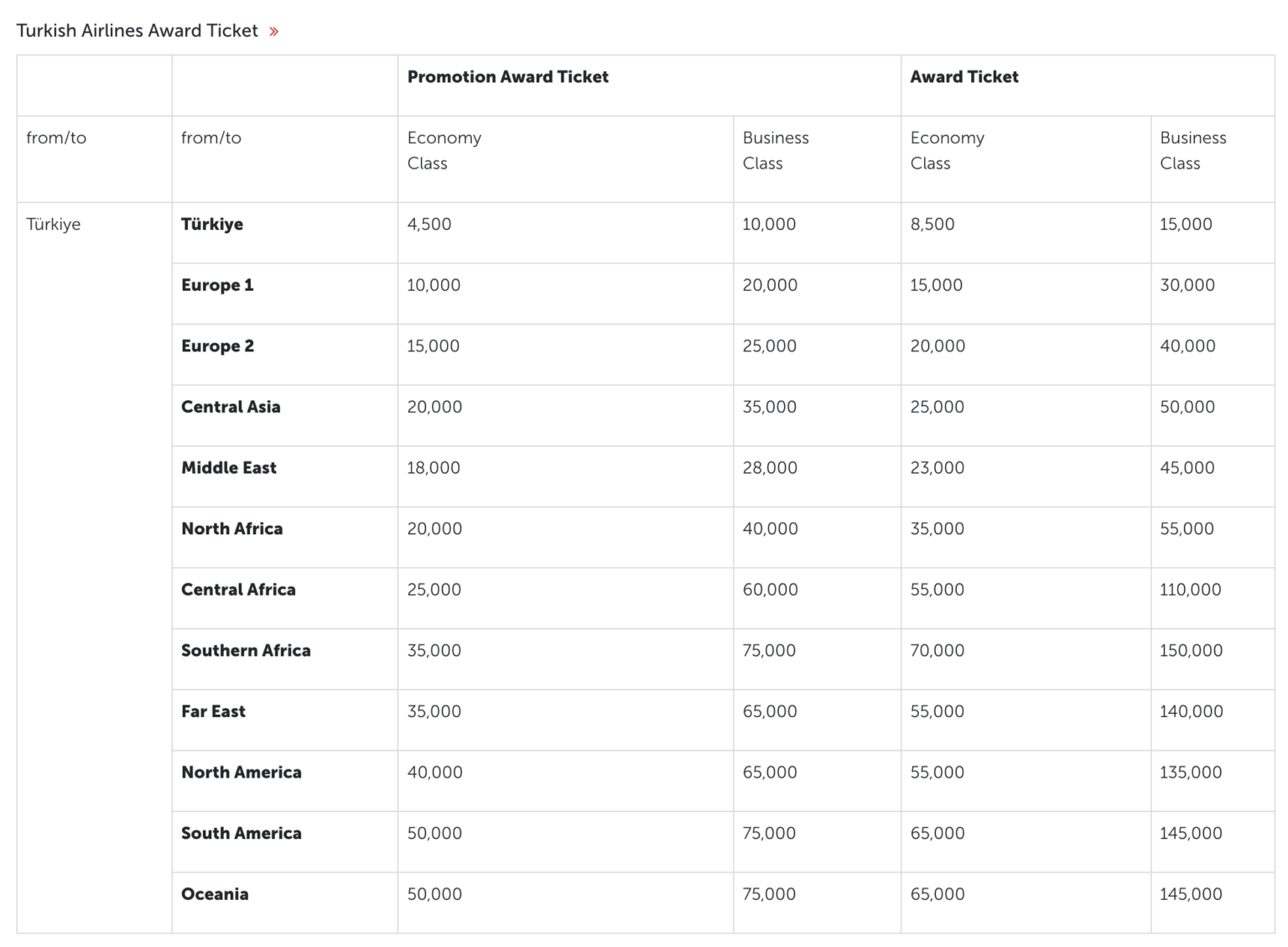The height and width of the screenshot is (947, 1288).
Task: Click the Europe 2 region label
Action: pyautogui.click(x=217, y=346)
